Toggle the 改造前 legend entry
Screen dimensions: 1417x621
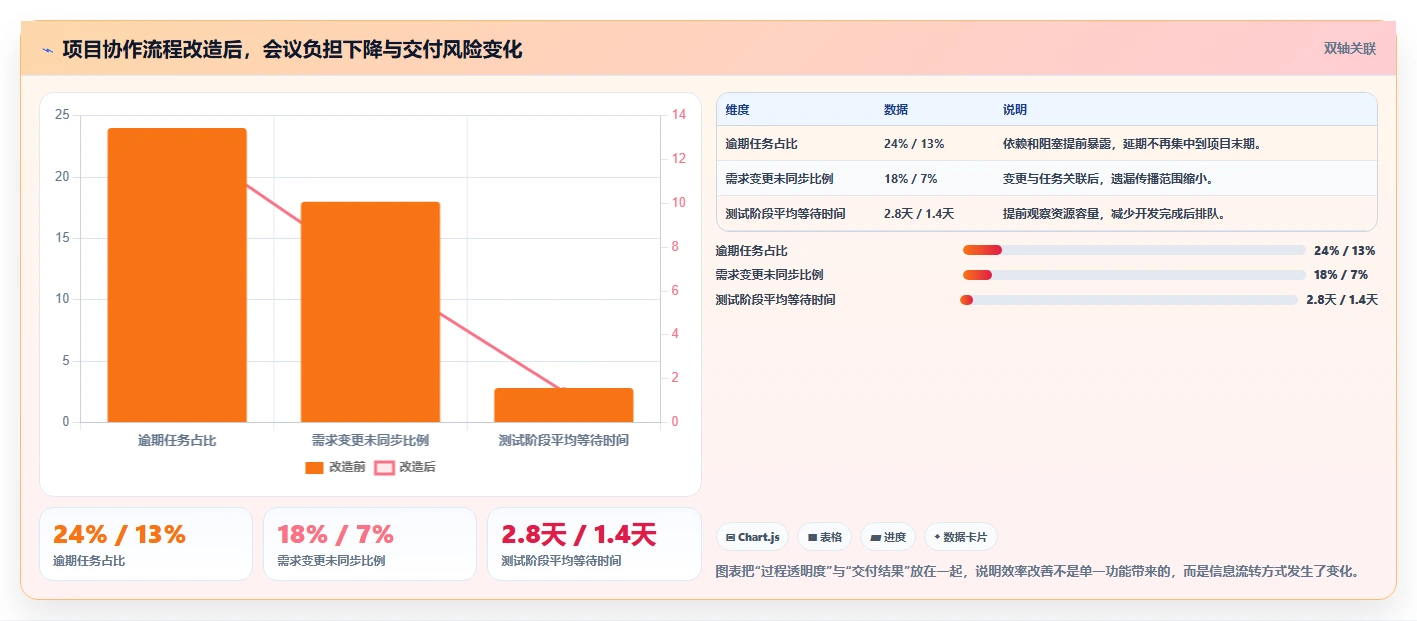point(335,467)
